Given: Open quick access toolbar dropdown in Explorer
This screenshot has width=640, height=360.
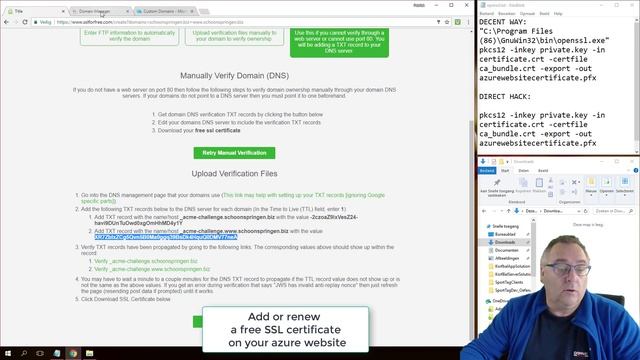Looking at the screenshot, I should (x=507, y=162).
